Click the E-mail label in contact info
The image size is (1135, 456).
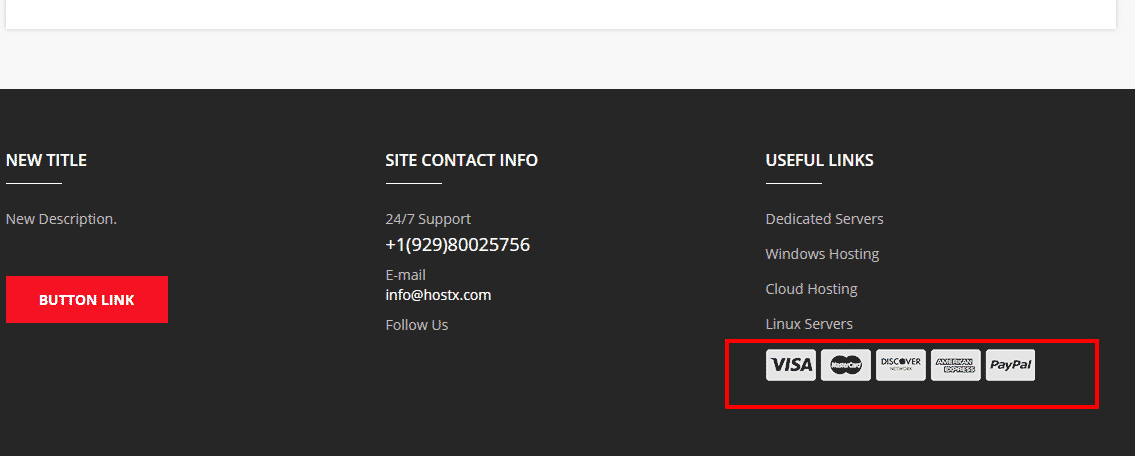click(x=405, y=275)
